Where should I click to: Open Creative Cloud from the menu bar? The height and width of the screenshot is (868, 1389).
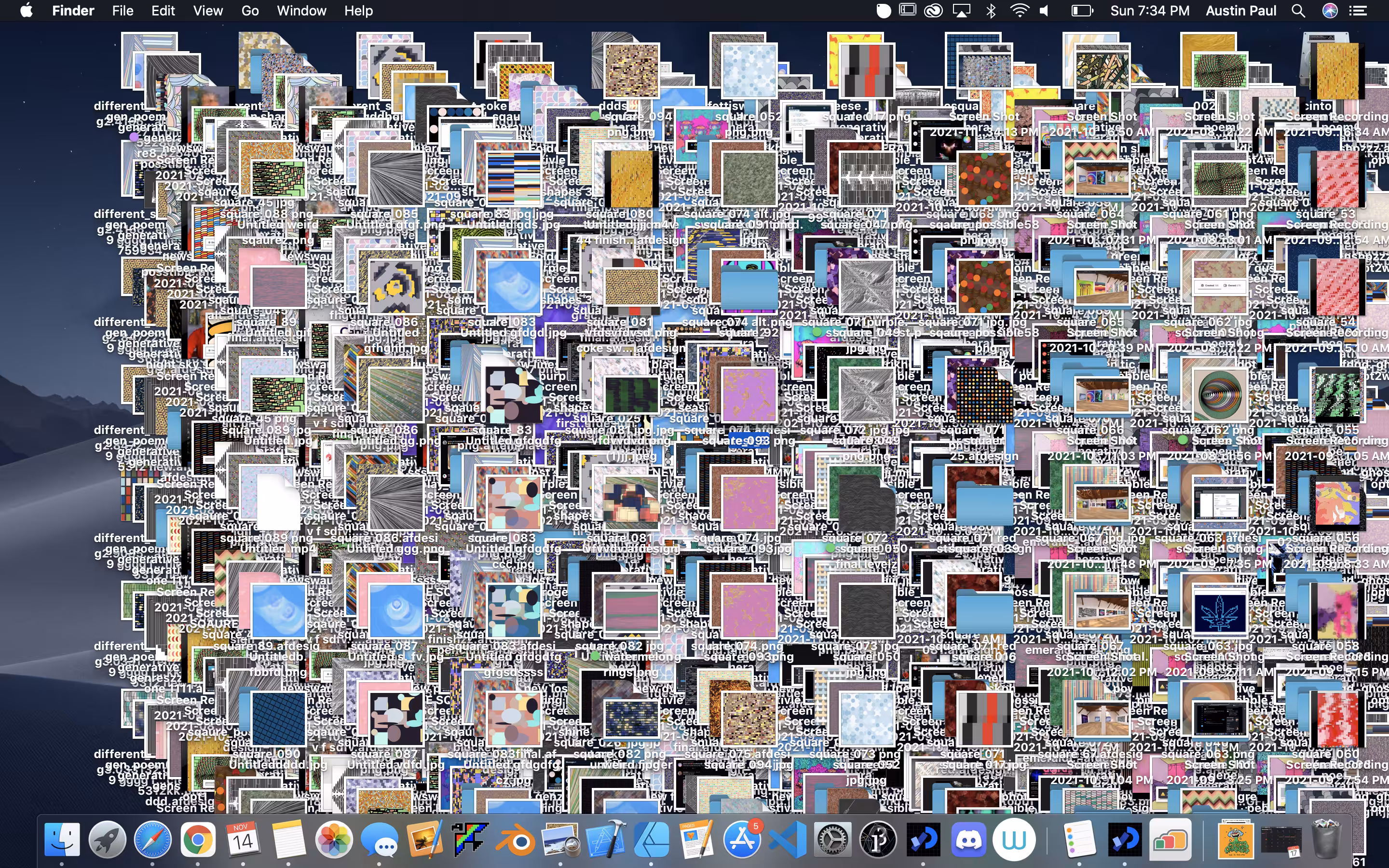click(934, 10)
